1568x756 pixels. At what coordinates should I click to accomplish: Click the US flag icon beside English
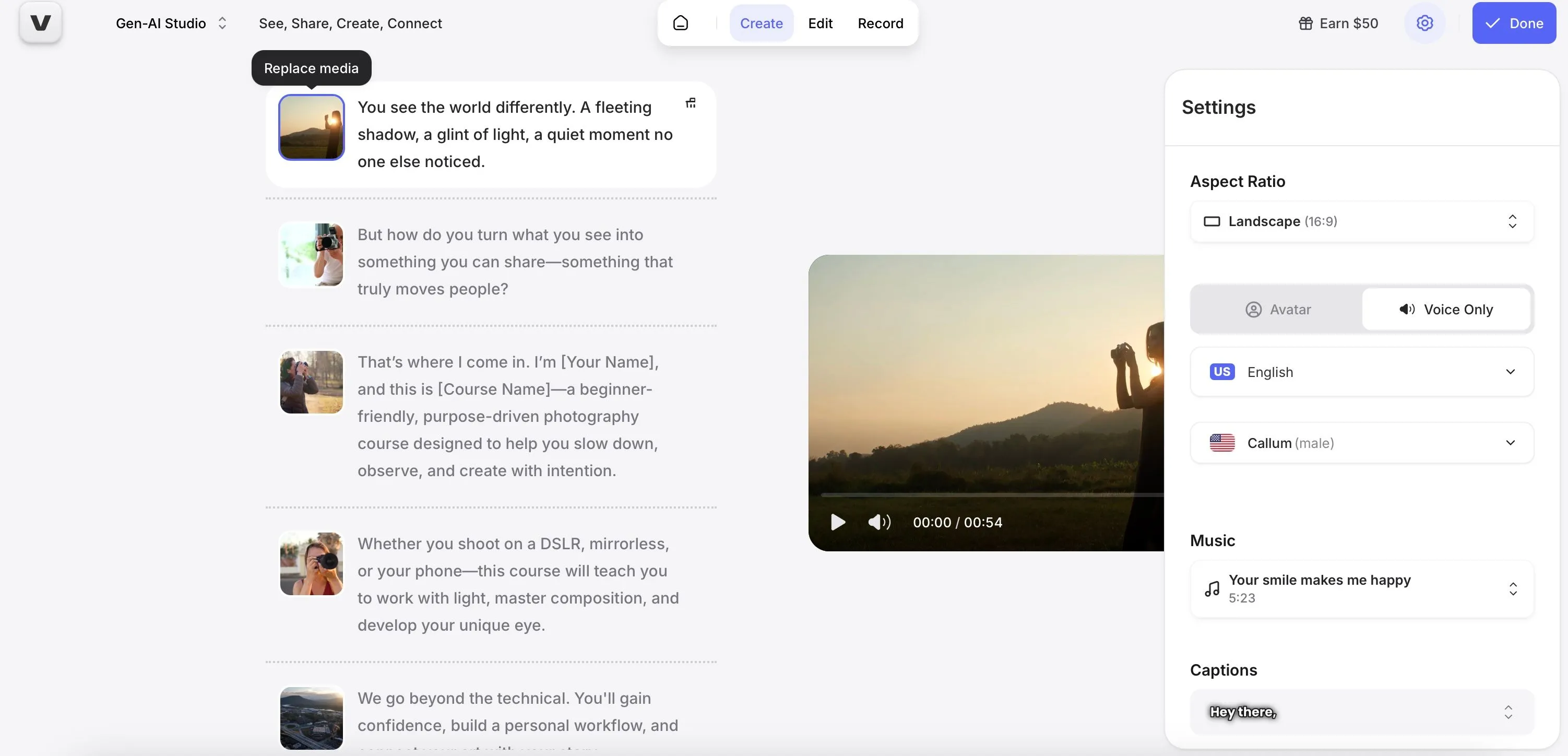point(1221,372)
